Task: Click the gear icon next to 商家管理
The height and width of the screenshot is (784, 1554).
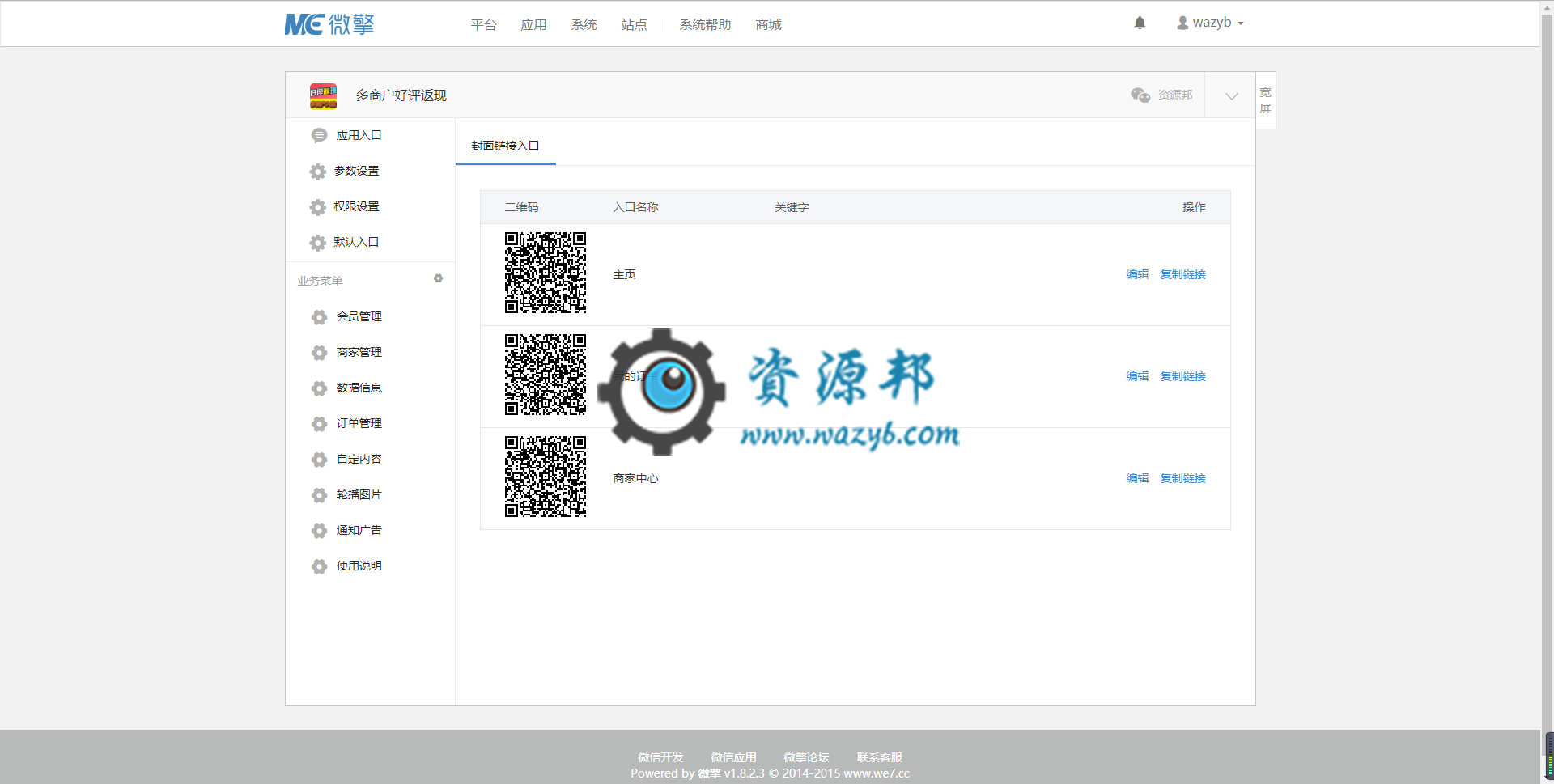Action: 319,353
